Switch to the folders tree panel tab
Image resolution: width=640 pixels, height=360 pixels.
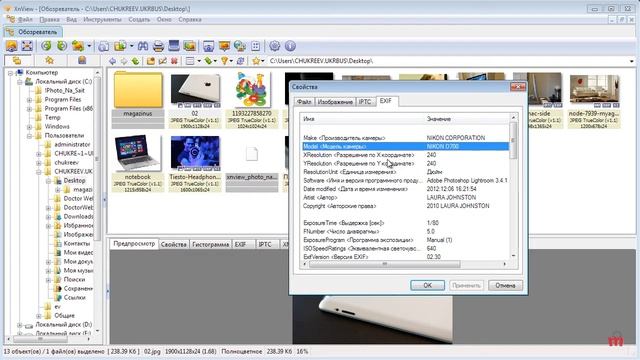pos(17,60)
